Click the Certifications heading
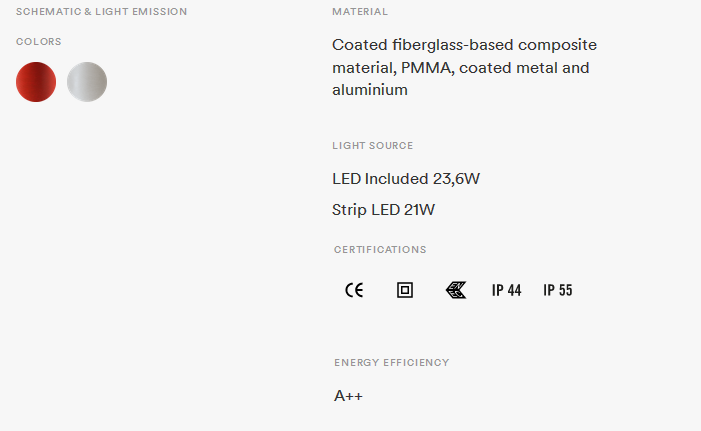The image size is (701, 431). 380,249
